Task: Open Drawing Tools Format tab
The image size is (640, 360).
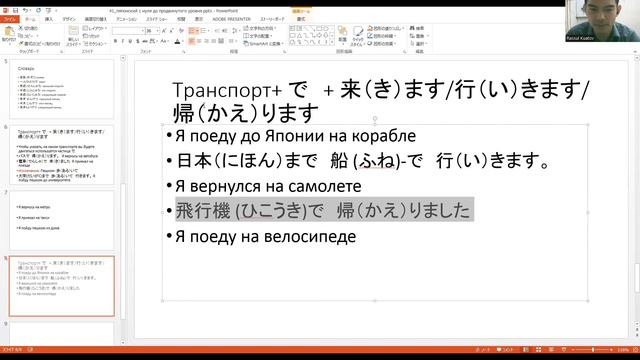Action: pos(301,19)
